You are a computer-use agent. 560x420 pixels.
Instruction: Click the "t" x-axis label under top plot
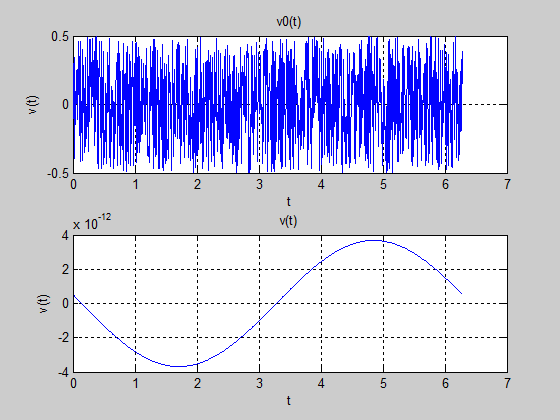[289, 202]
